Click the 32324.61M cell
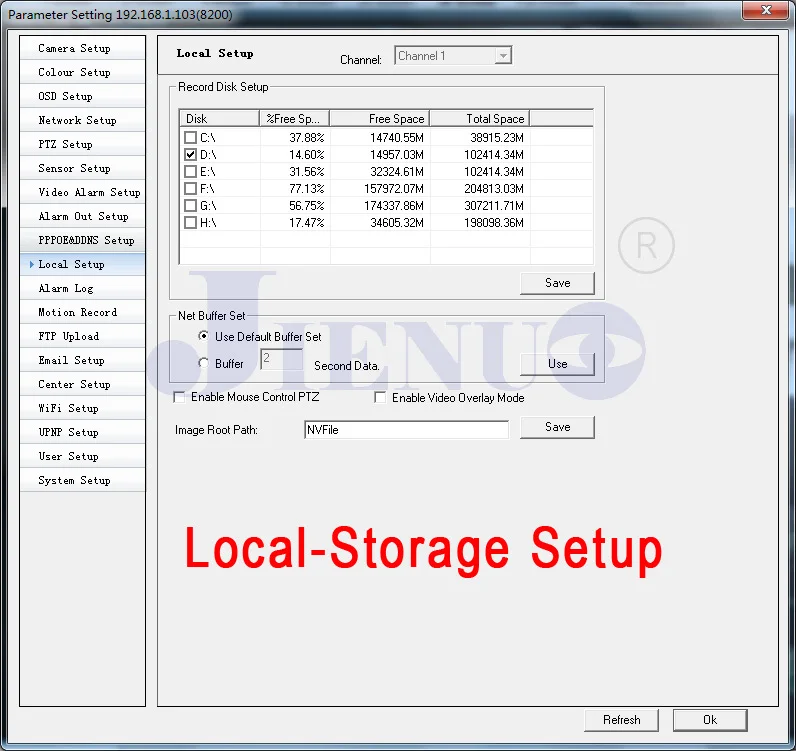Screen dimensions: 796x751 396,172
